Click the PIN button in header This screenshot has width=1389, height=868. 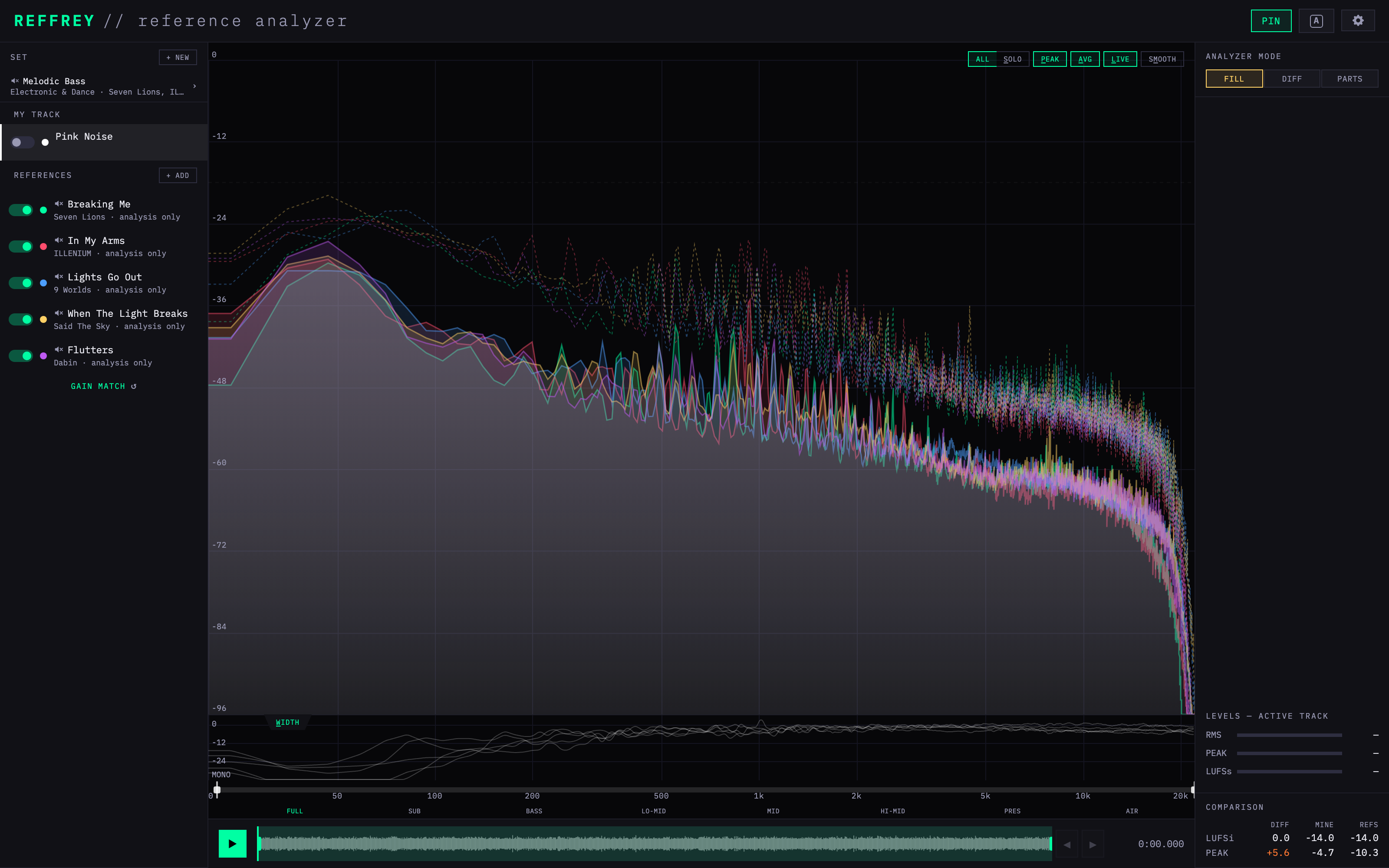[x=1271, y=21]
